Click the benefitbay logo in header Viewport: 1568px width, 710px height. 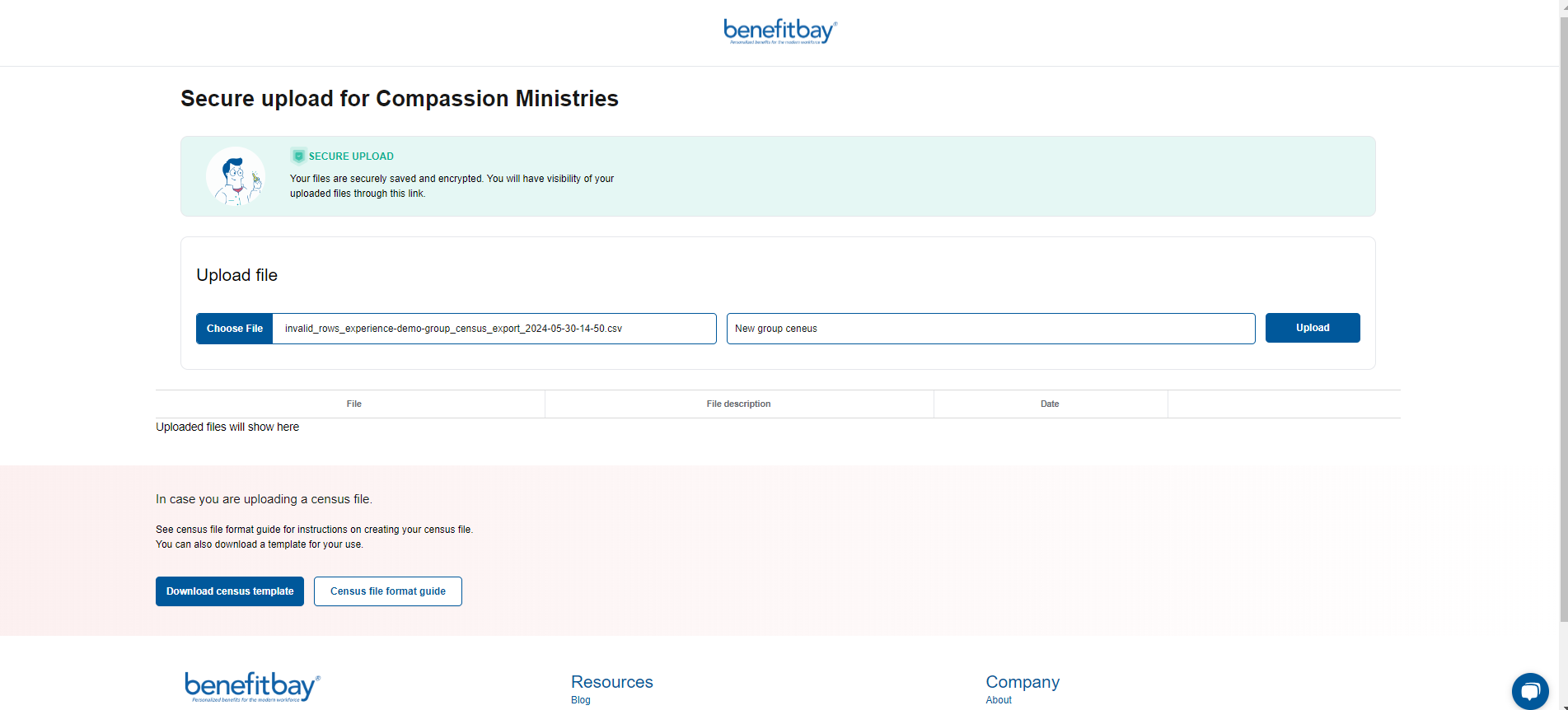pyautogui.click(x=780, y=31)
